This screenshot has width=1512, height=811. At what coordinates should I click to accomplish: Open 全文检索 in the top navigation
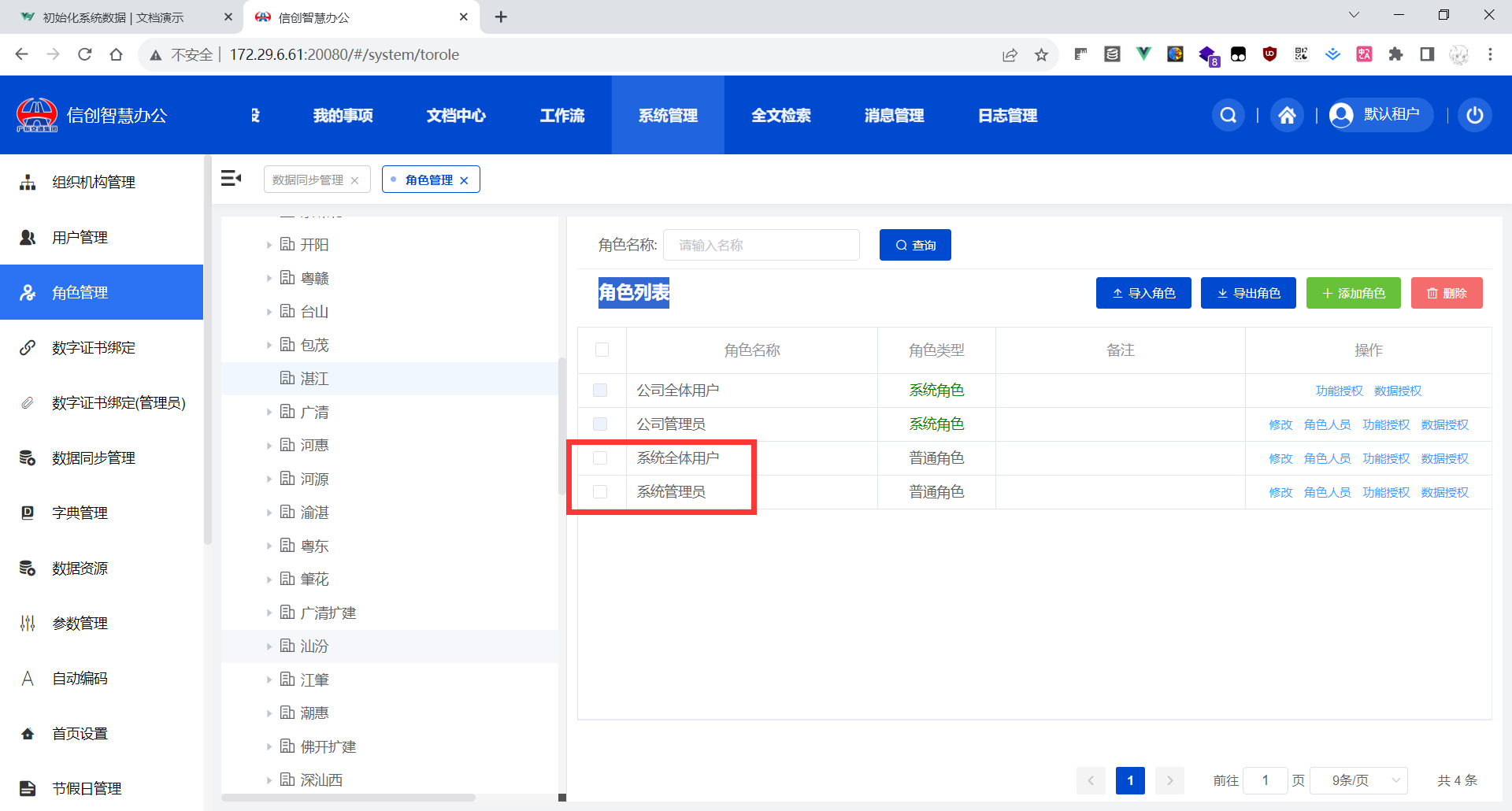(781, 116)
